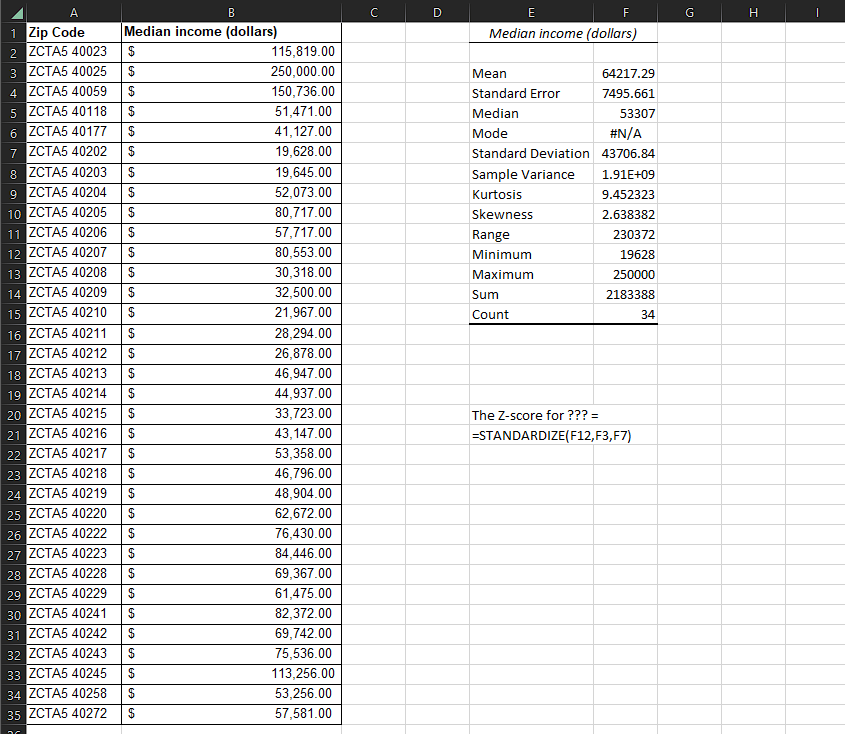The width and height of the screenshot is (845, 734).
Task: Select cell 'ZCTA5 40241'
Action: [x=74, y=614]
